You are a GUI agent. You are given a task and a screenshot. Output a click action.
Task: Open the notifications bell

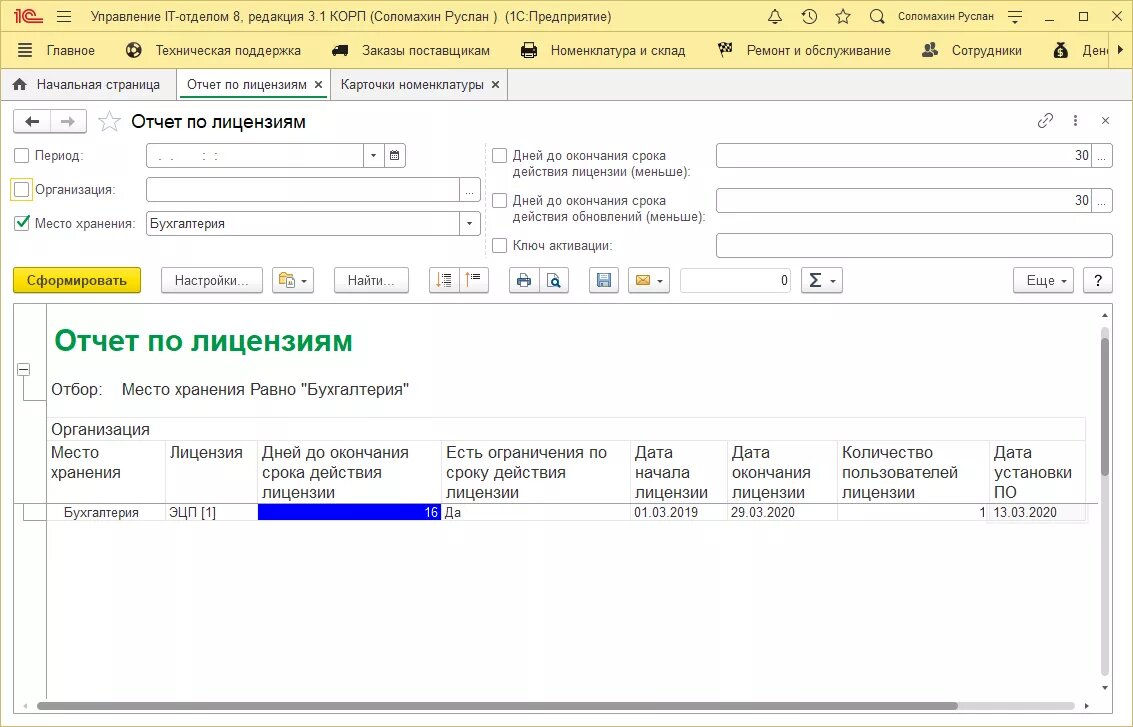775,16
